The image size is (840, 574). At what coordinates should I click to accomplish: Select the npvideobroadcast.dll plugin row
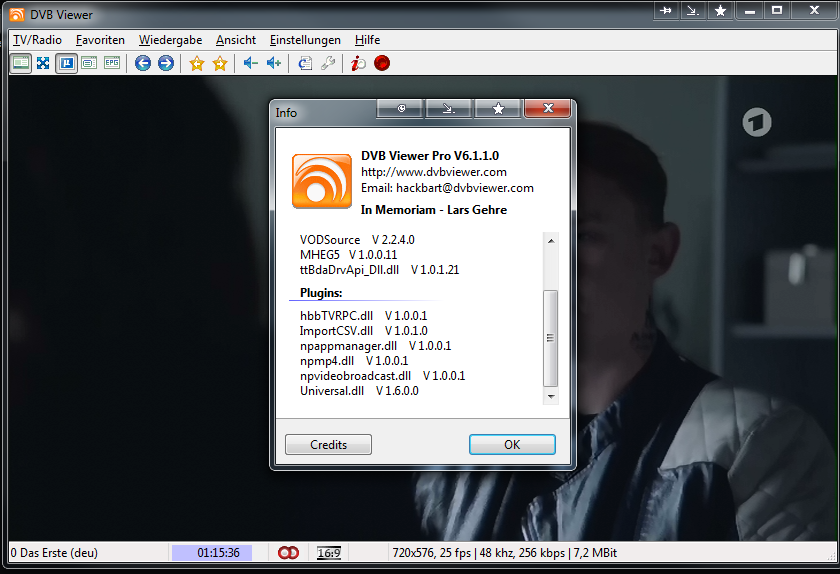coord(382,376)
